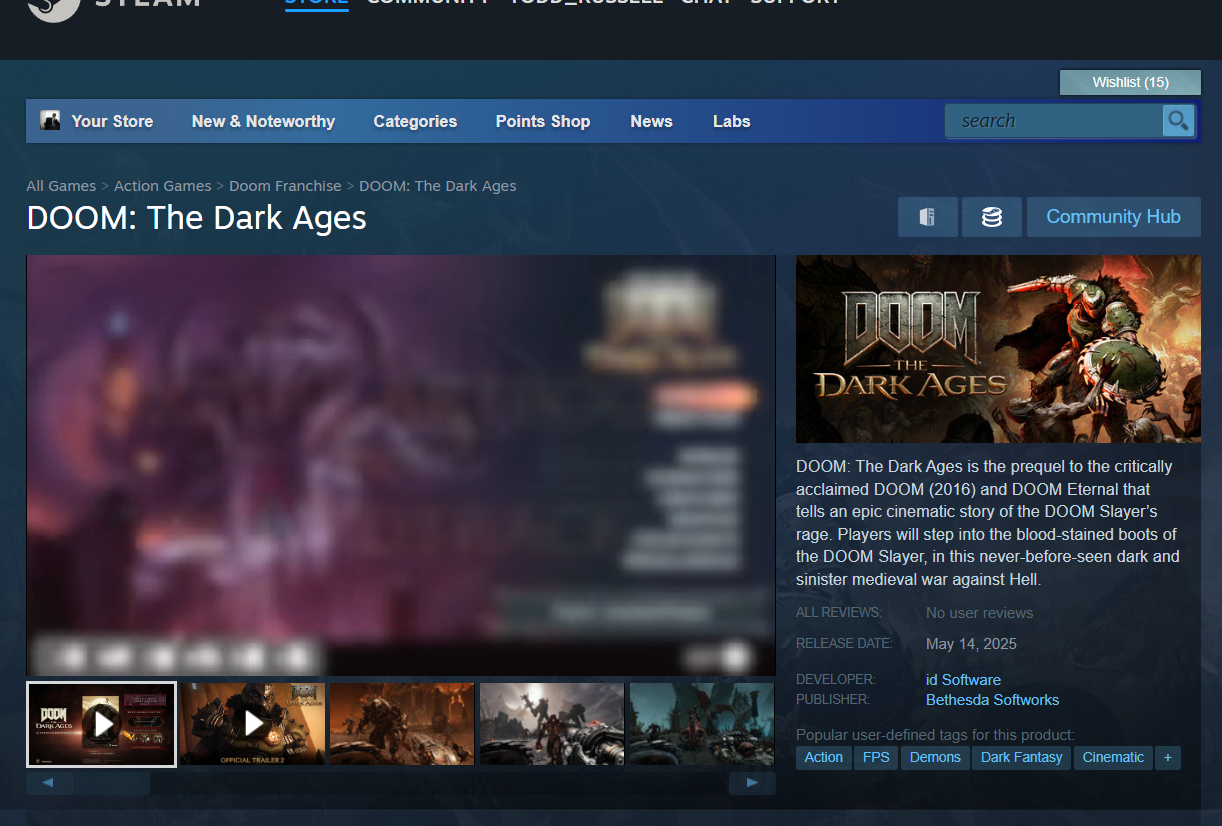Select the fourth screenshot thumbnail

click(552, 724)
